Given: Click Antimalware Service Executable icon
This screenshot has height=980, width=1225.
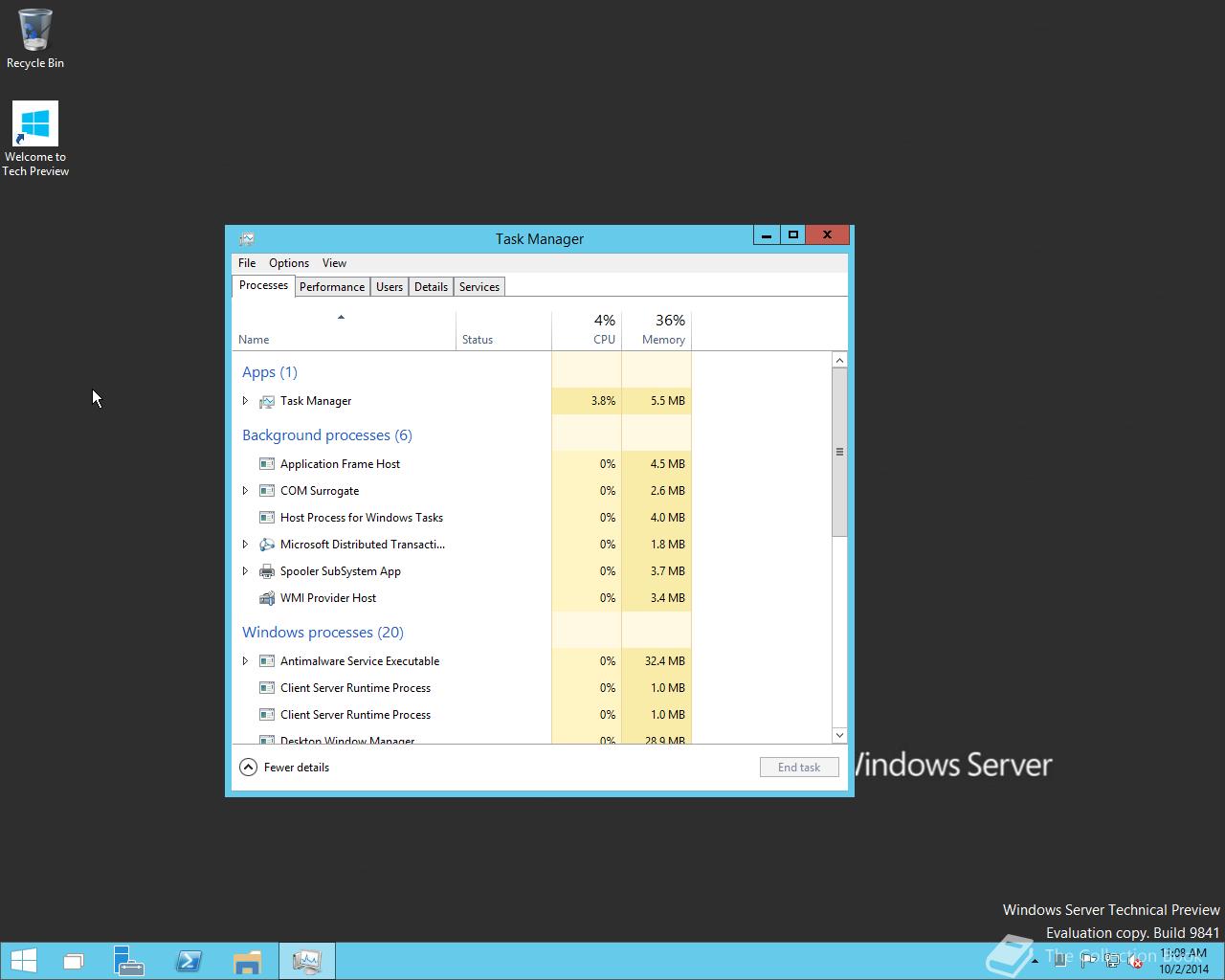Looking at the screenshot, I should point(267,661).
